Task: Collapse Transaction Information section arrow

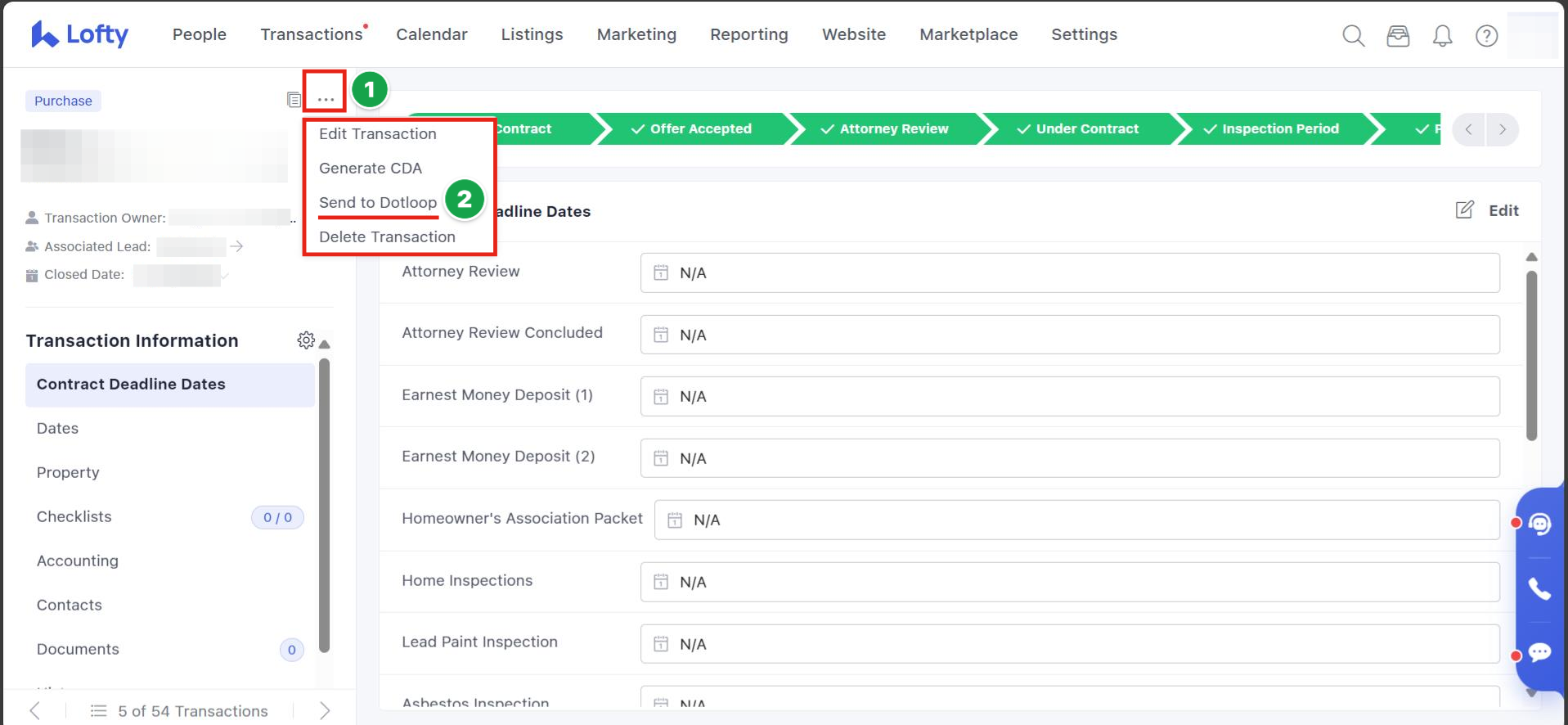Action: point(325,344)
